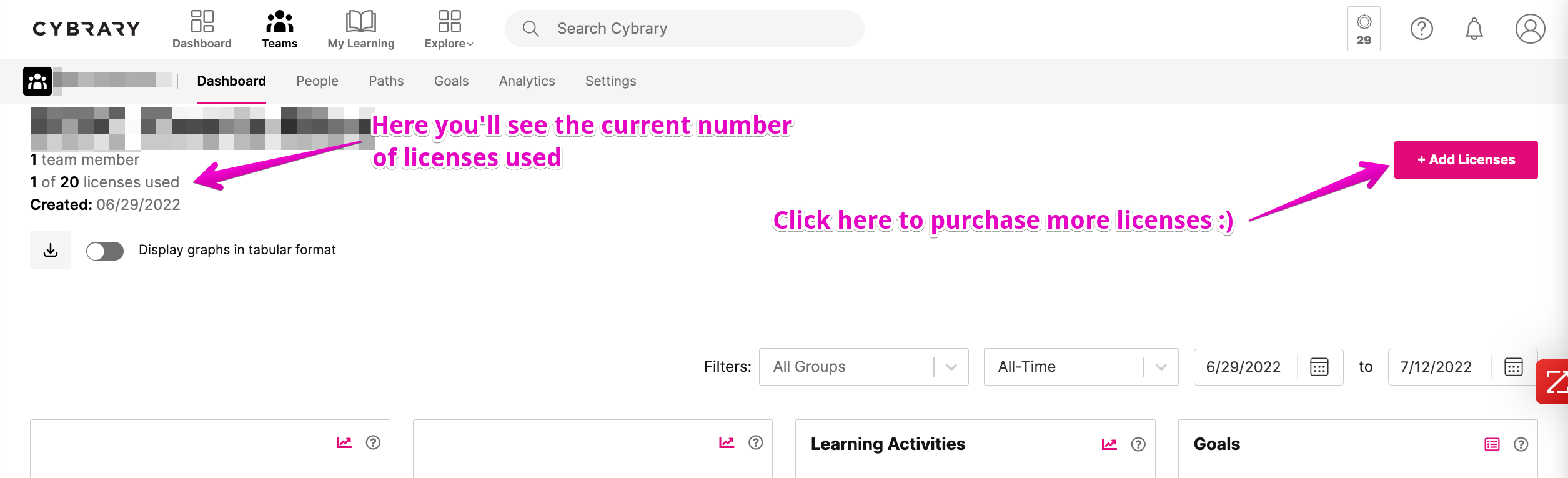Expand the All Groups filter dropdown
The image size is (1568, 478).
point(863,367)
